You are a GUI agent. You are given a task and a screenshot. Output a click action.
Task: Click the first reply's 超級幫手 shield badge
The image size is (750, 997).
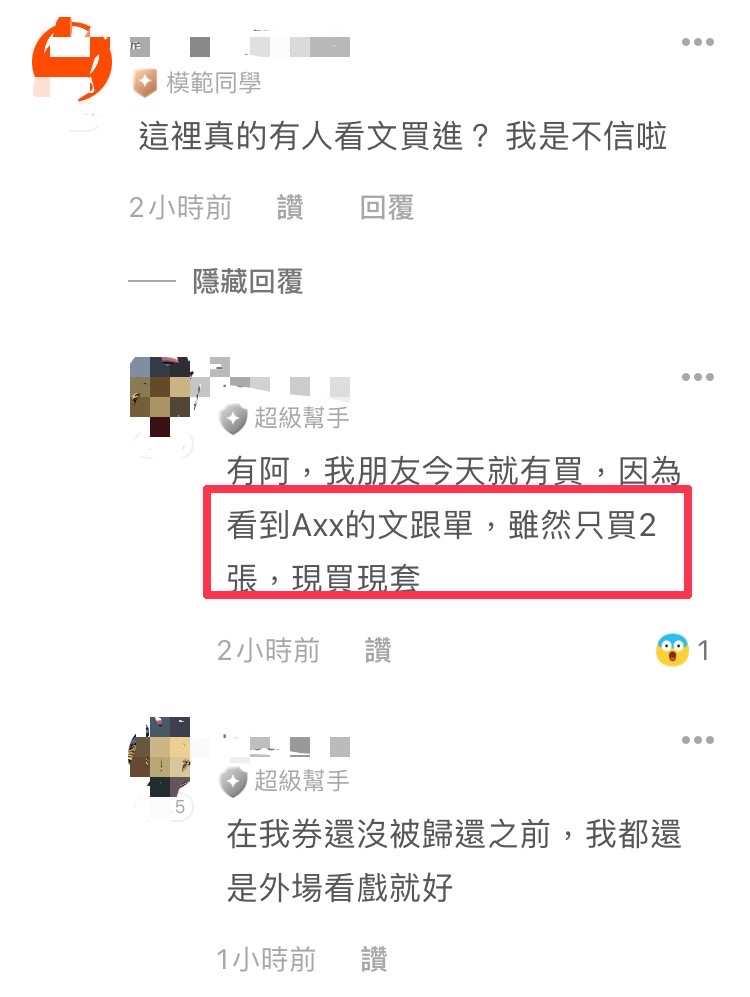[233, 418]
